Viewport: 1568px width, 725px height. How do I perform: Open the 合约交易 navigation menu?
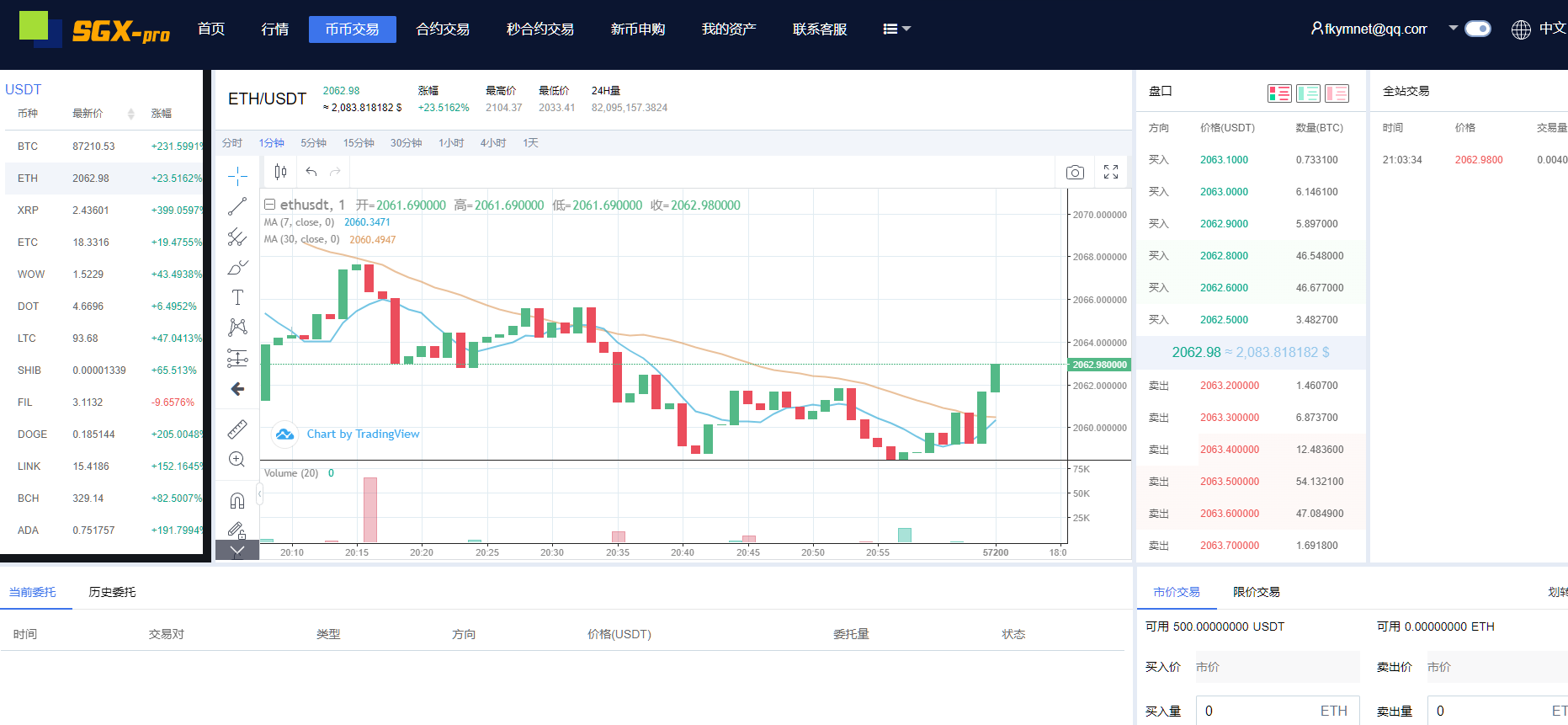[x=443, y=29]
